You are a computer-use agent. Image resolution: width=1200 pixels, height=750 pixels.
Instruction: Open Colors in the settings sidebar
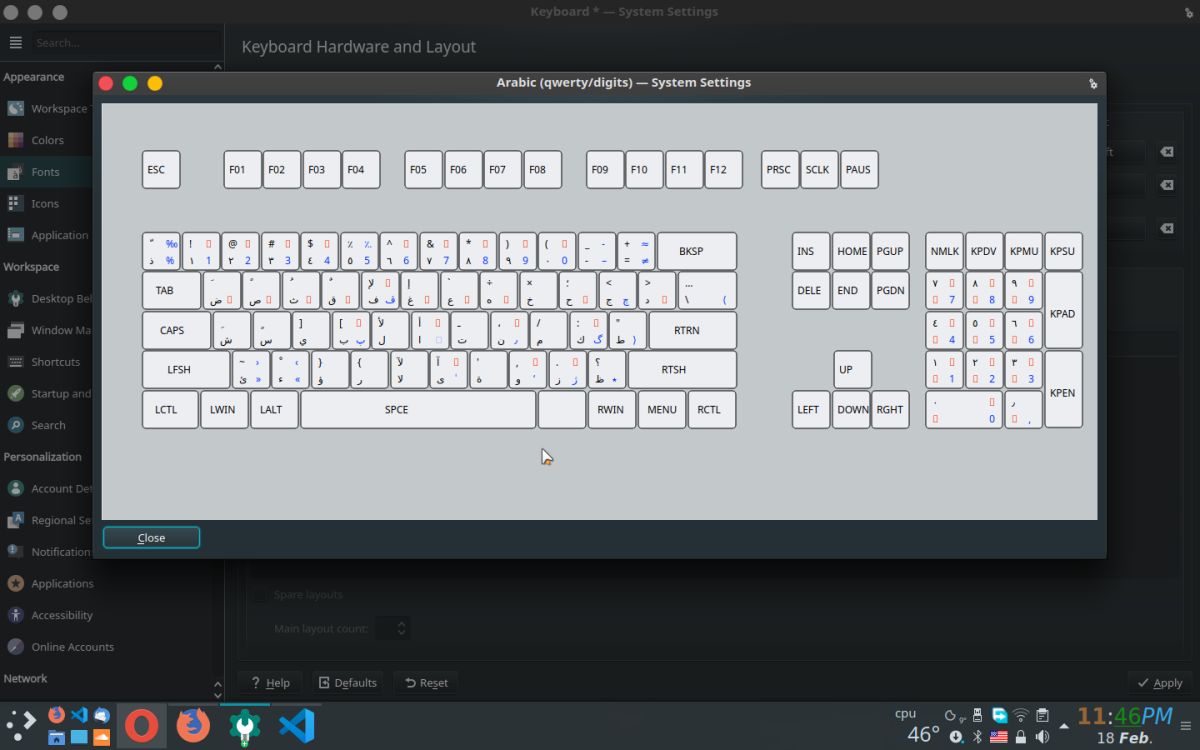point(47,140)
